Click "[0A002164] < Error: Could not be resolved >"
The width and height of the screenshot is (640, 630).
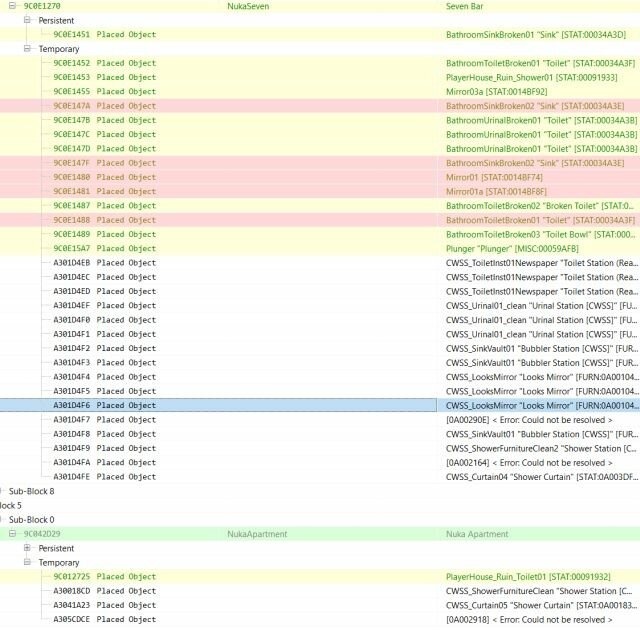529,462
